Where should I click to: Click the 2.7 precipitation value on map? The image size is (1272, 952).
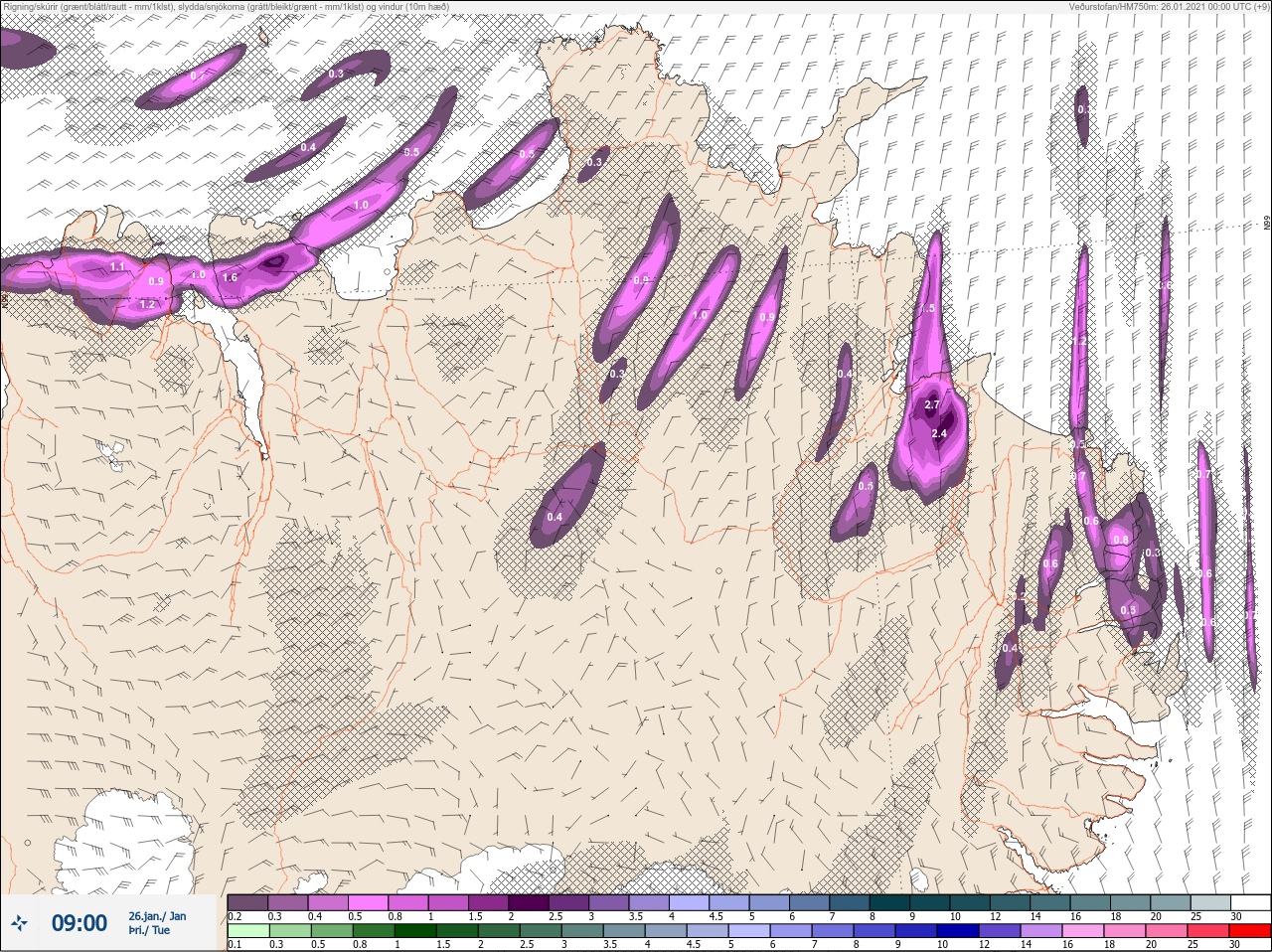[x=931, y=405]
